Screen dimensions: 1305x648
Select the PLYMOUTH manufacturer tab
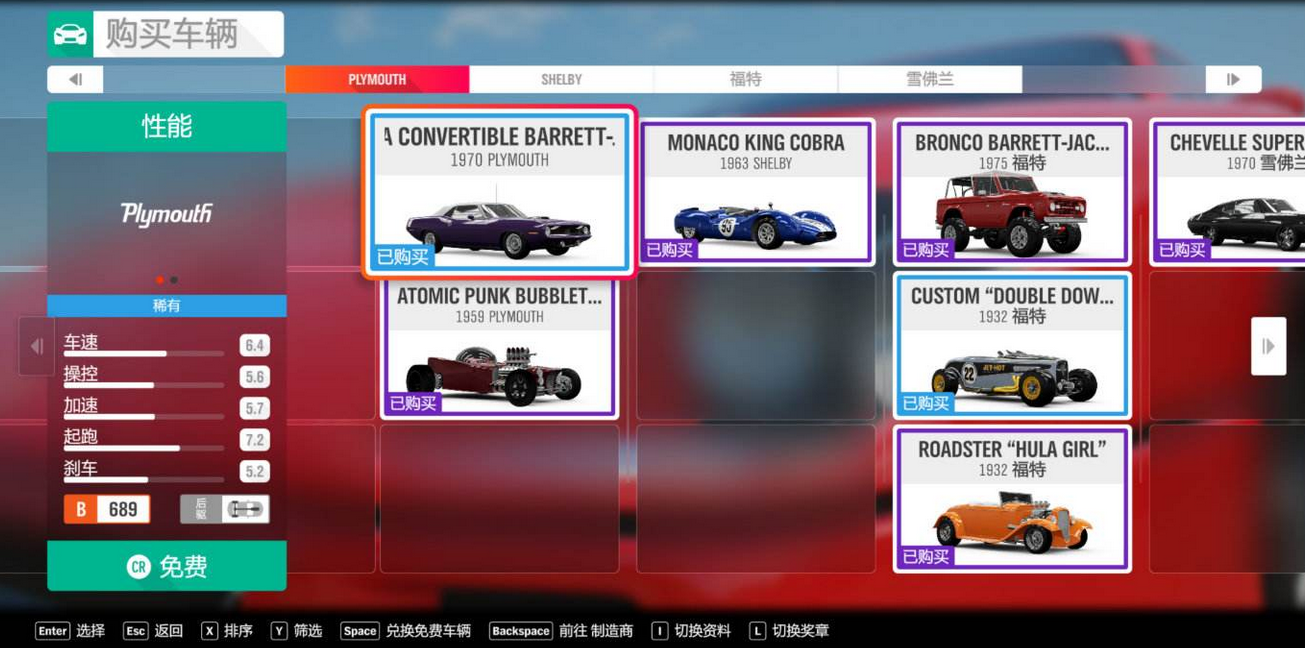[x=377, y=79]
